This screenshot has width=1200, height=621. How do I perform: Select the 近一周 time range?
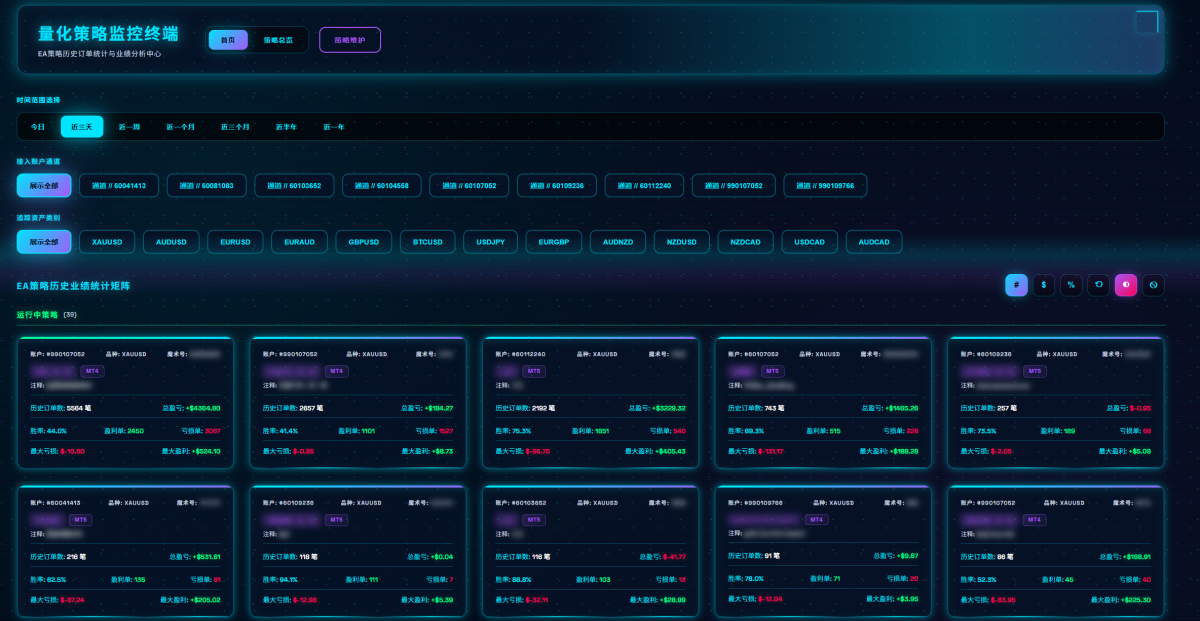130,127
